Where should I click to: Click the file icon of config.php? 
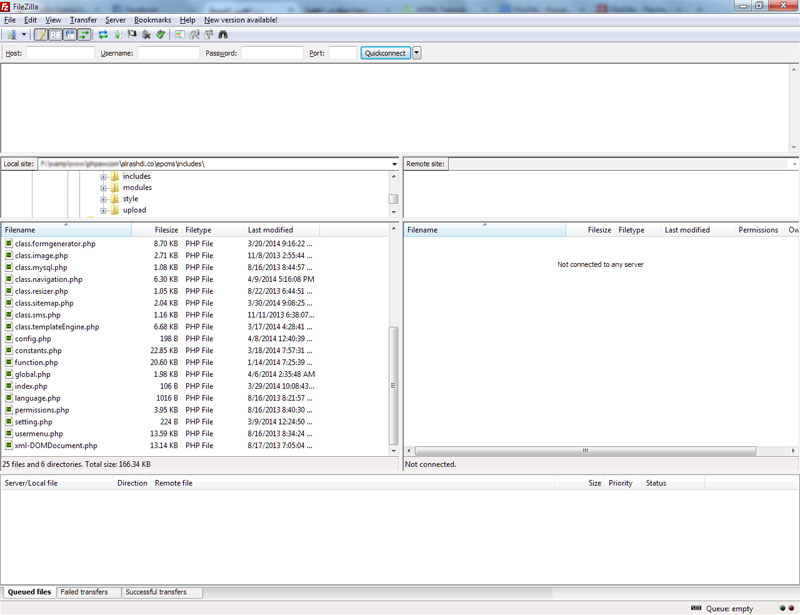9,338
